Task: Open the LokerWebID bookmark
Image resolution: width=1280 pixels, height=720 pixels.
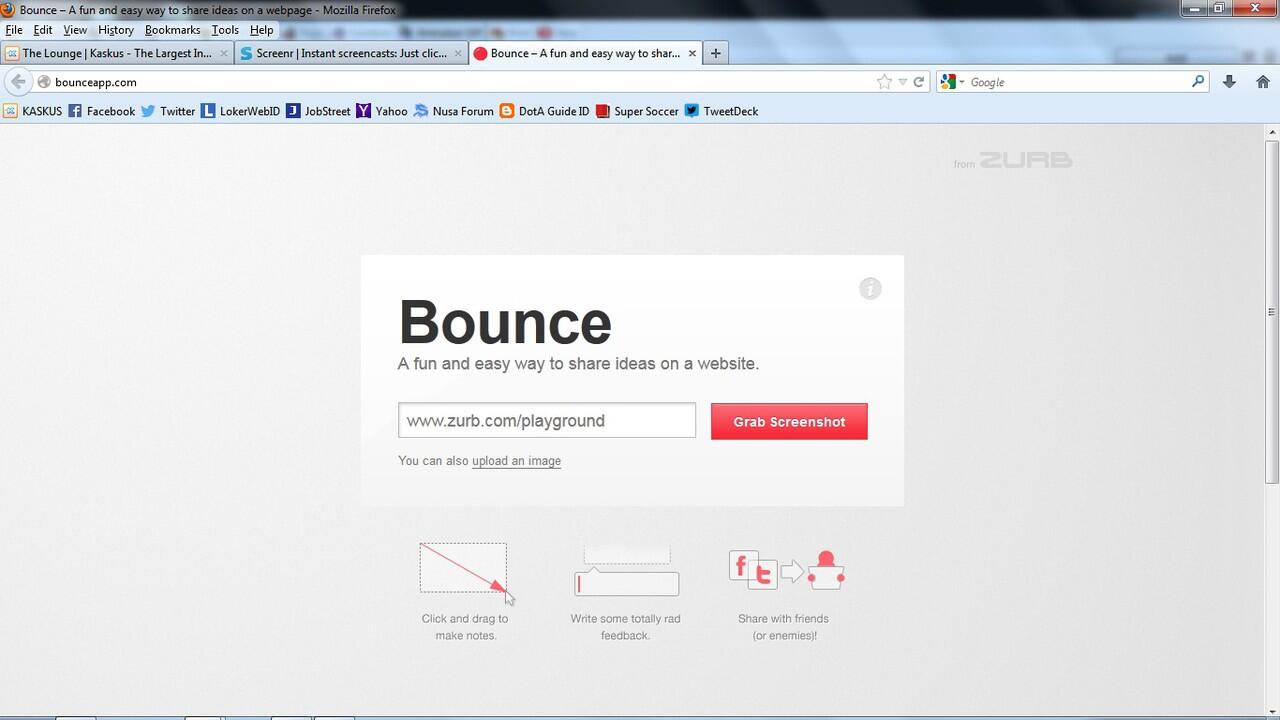Action: point(240,111)
